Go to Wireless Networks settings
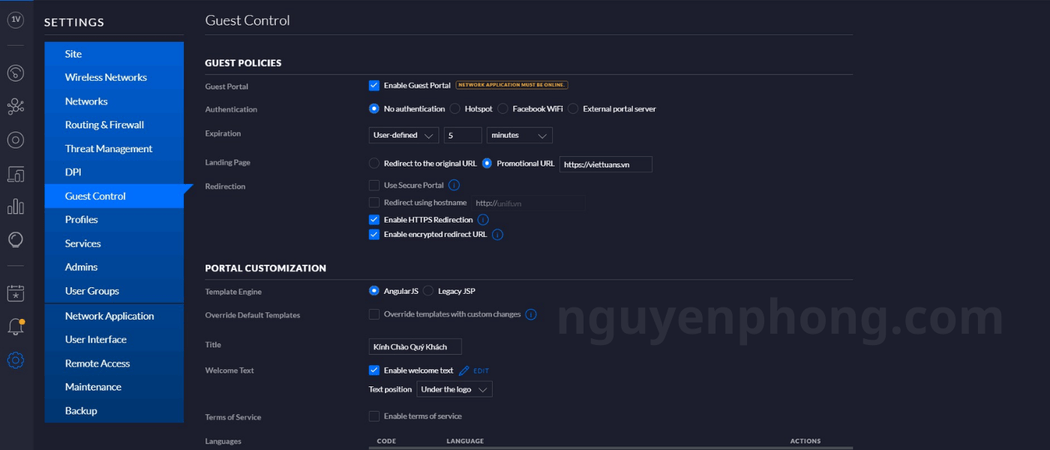1050x450 pixels. point(106,77)
